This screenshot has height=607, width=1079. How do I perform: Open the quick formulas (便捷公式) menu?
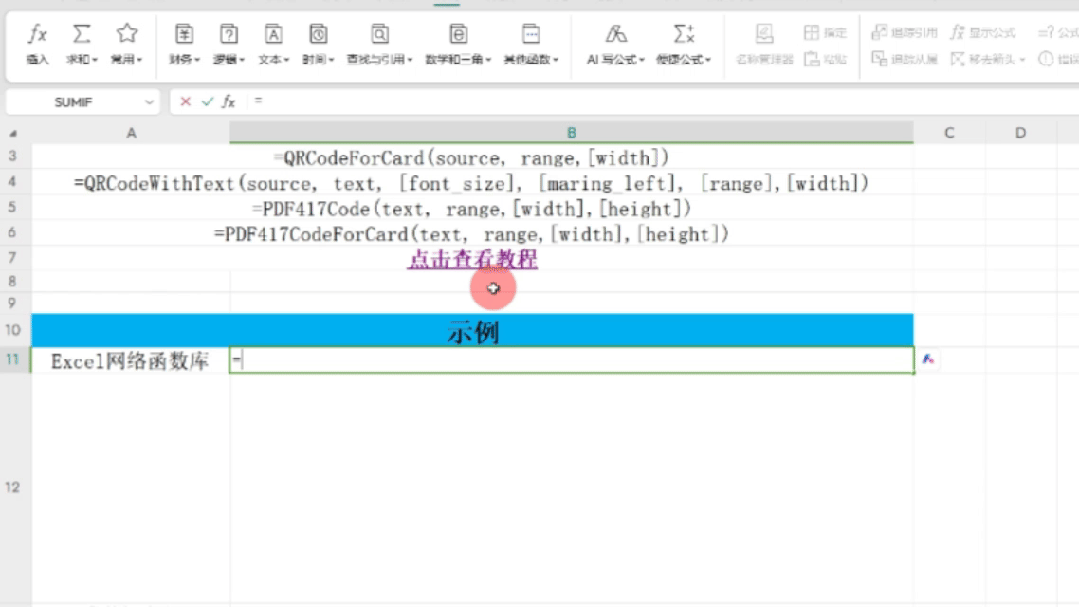click(683, 44)
